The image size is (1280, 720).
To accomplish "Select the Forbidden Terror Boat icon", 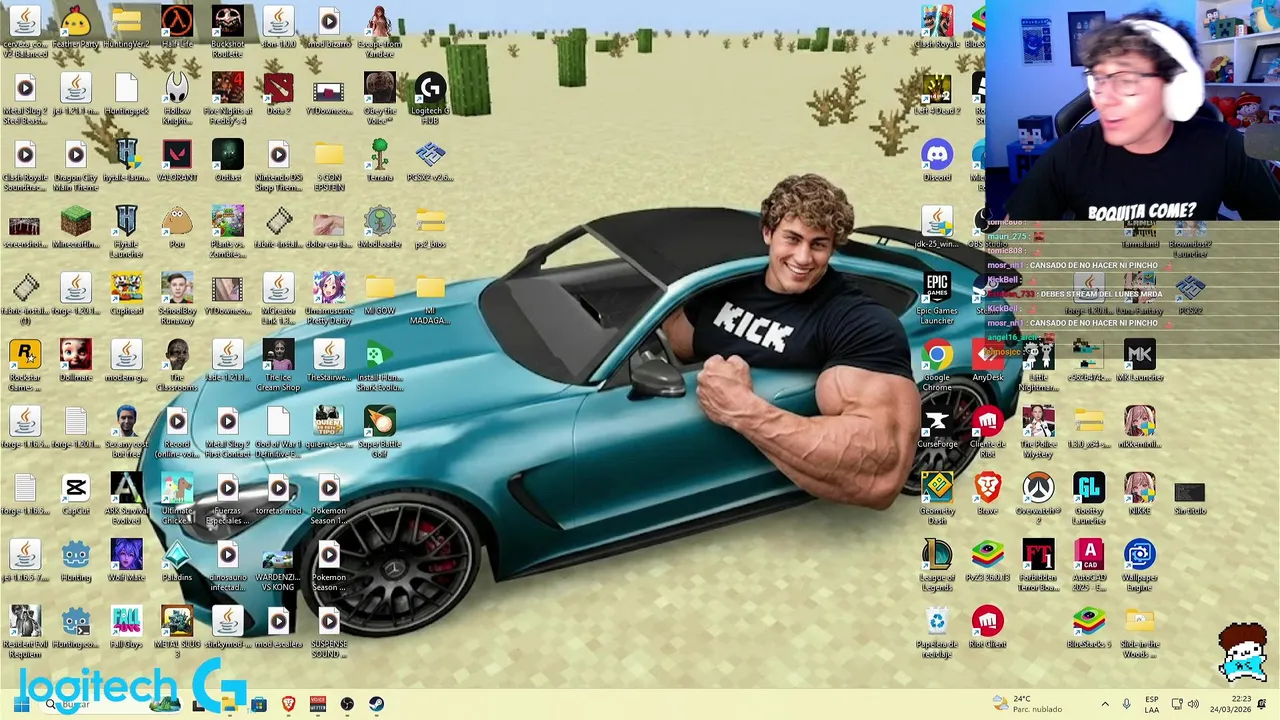I will click(x=1038, y=564).
